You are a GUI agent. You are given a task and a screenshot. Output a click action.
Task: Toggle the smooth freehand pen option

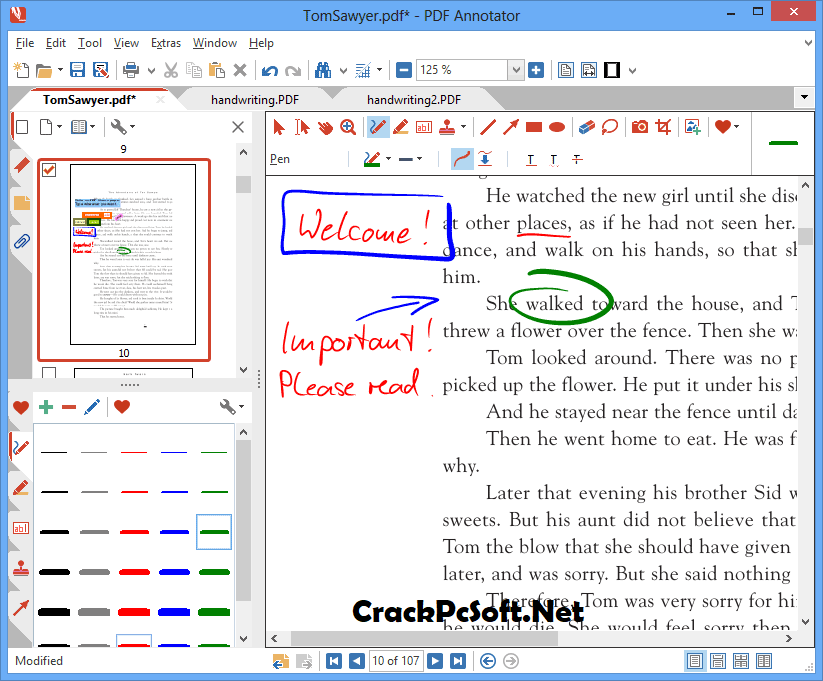(462, 159)
